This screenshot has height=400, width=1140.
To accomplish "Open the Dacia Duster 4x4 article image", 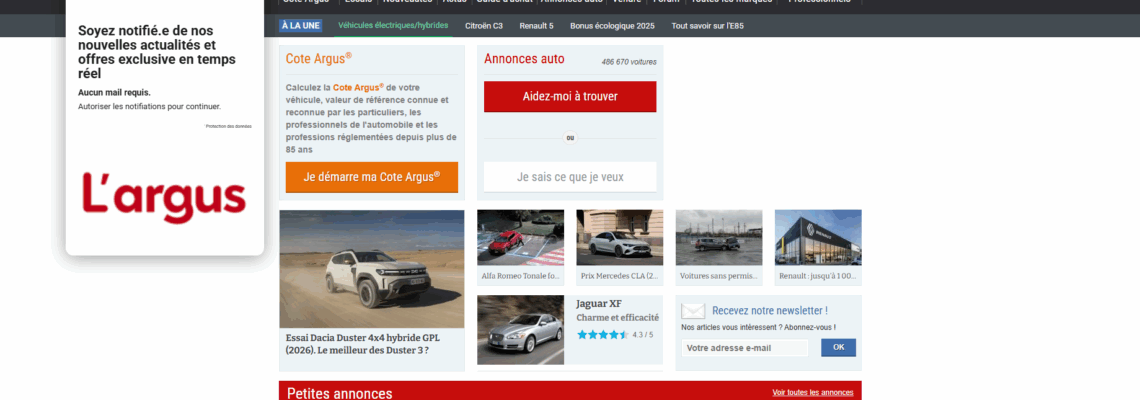I will point(371,268).
